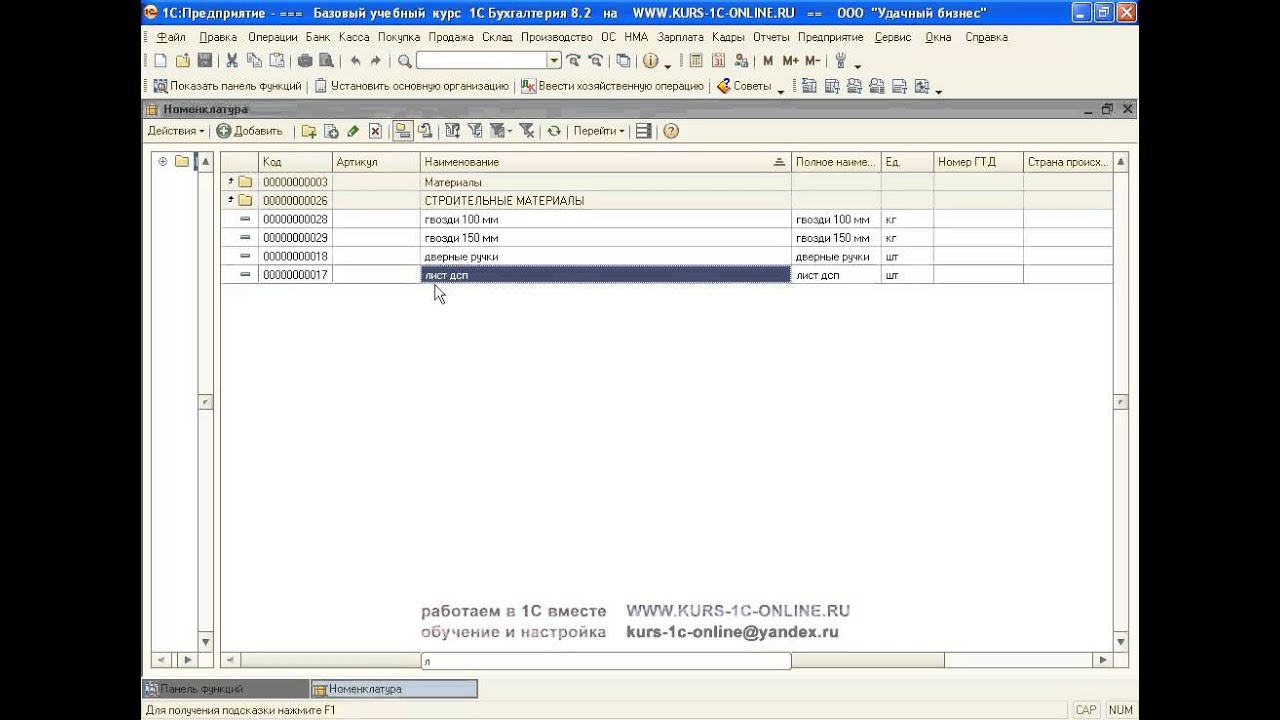This screenshot has height=720, width=1280.
Task: Open the Продажа menu
Action: [451, 37]
